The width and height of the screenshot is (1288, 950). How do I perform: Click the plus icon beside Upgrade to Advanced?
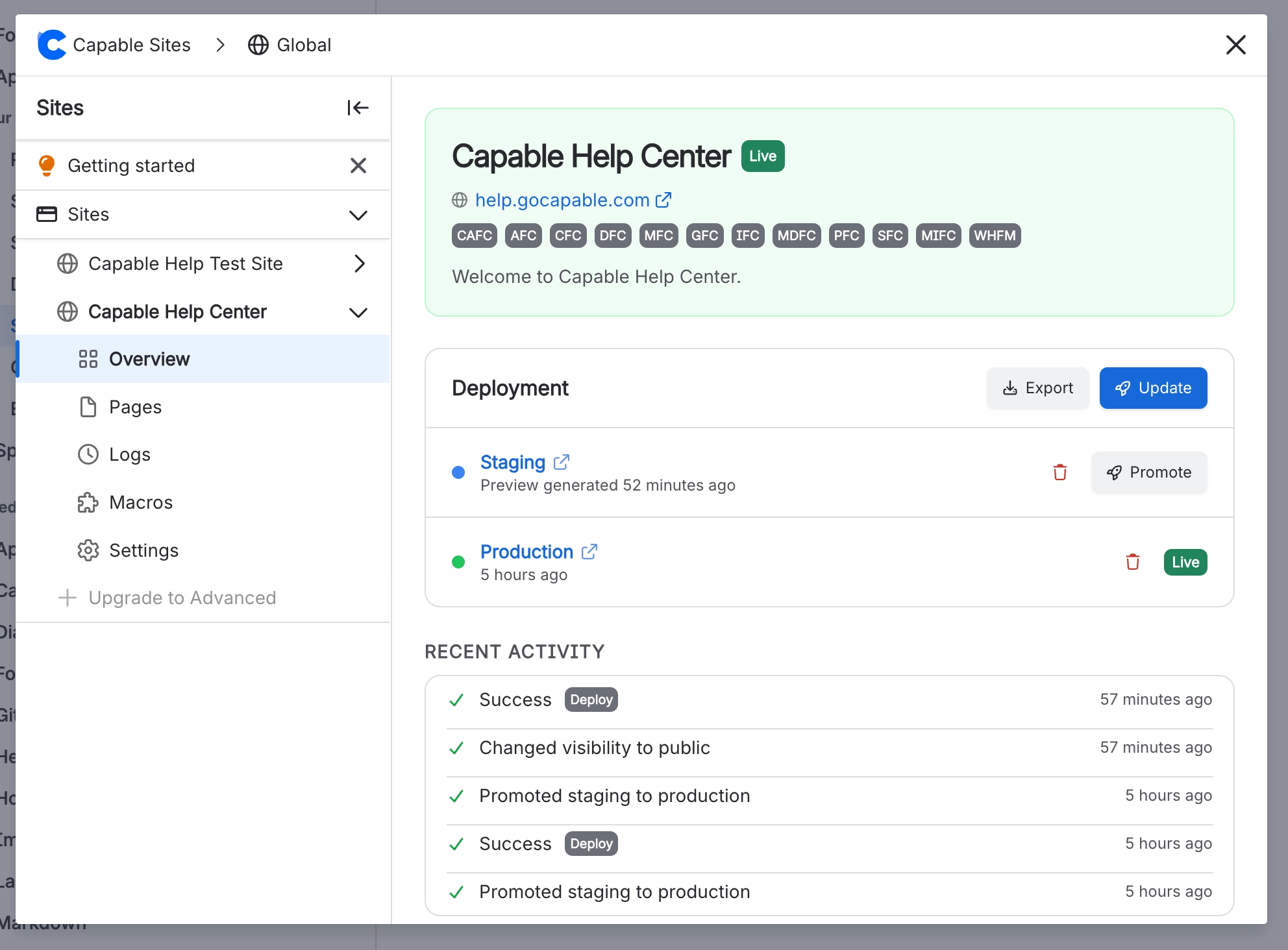68,598
